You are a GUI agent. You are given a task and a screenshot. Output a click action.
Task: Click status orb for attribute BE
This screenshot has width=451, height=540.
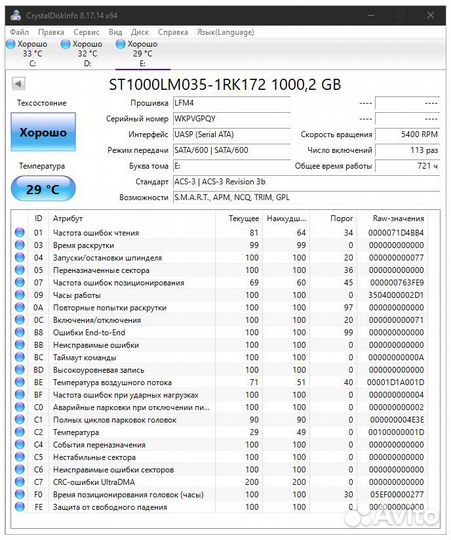pyautogui.click(x=20, y=382)
